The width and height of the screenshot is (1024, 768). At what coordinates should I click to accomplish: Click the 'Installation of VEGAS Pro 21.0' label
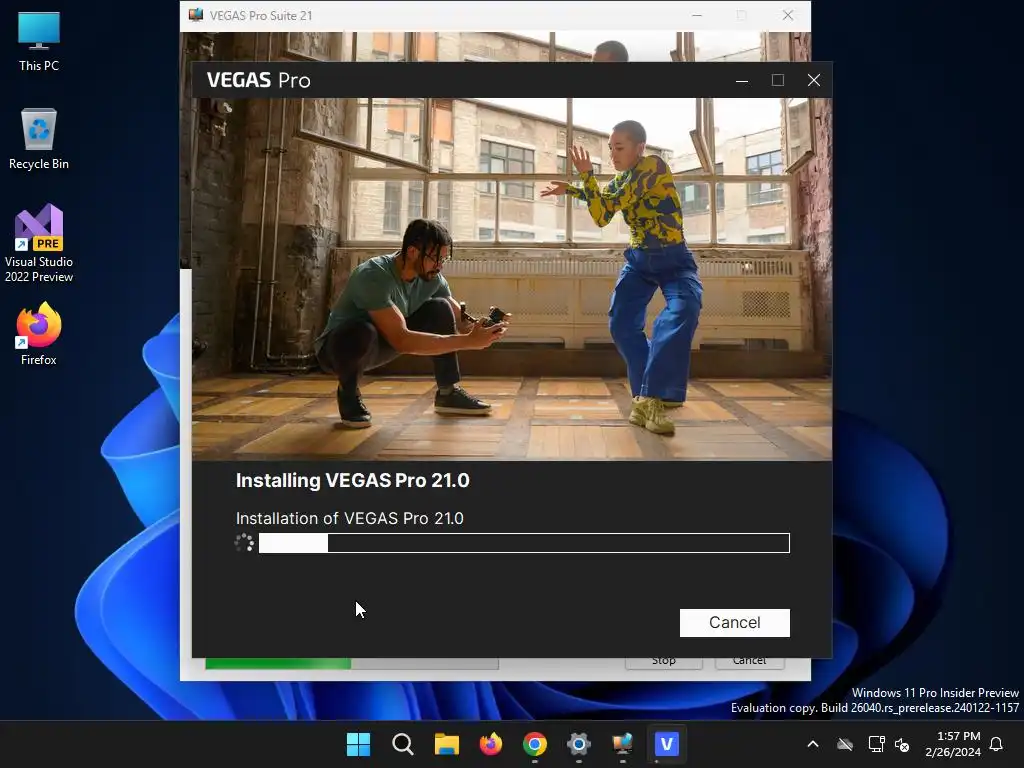(349, 519)
